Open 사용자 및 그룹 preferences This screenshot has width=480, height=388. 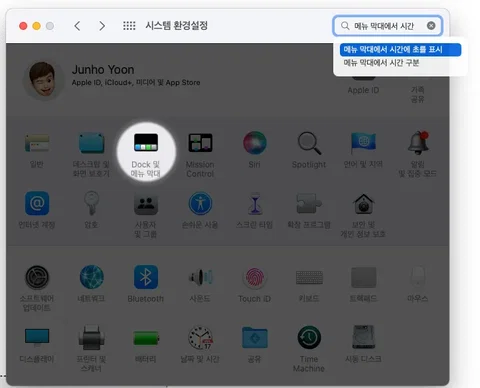click(x=146, y=215)
